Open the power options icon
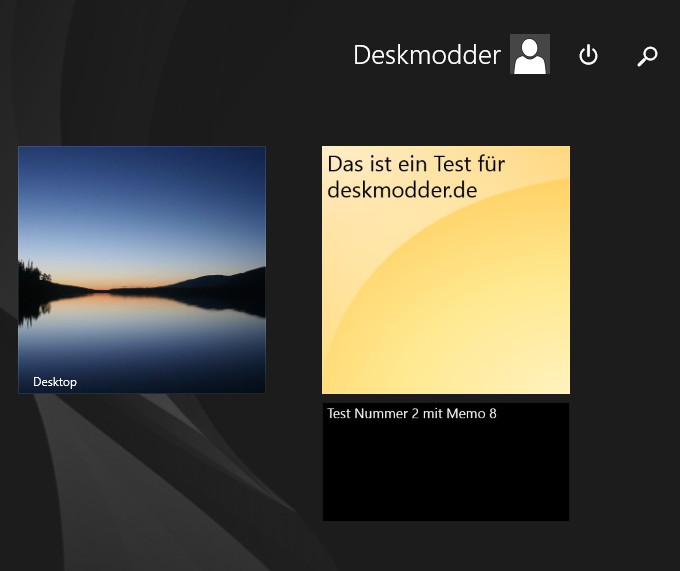This screenshot has height=571, width=680. pos(588,55)
